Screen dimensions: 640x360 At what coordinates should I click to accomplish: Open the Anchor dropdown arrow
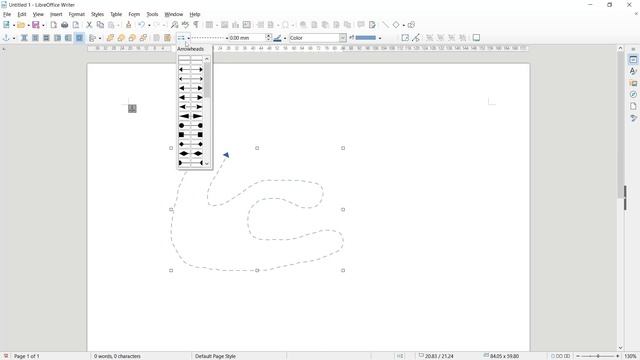[14, 38]
